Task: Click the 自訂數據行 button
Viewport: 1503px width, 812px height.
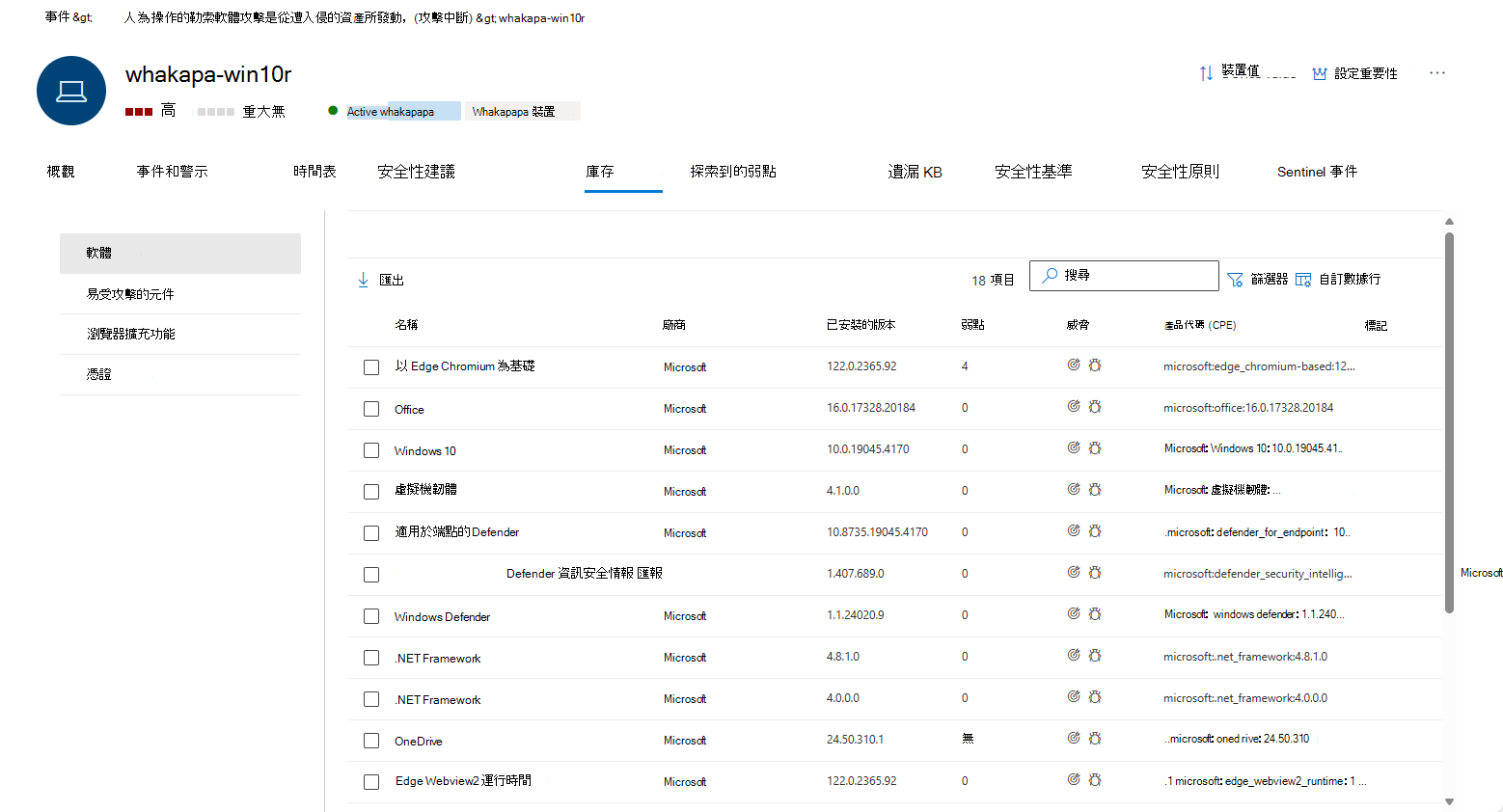Action: [1338, 280]
